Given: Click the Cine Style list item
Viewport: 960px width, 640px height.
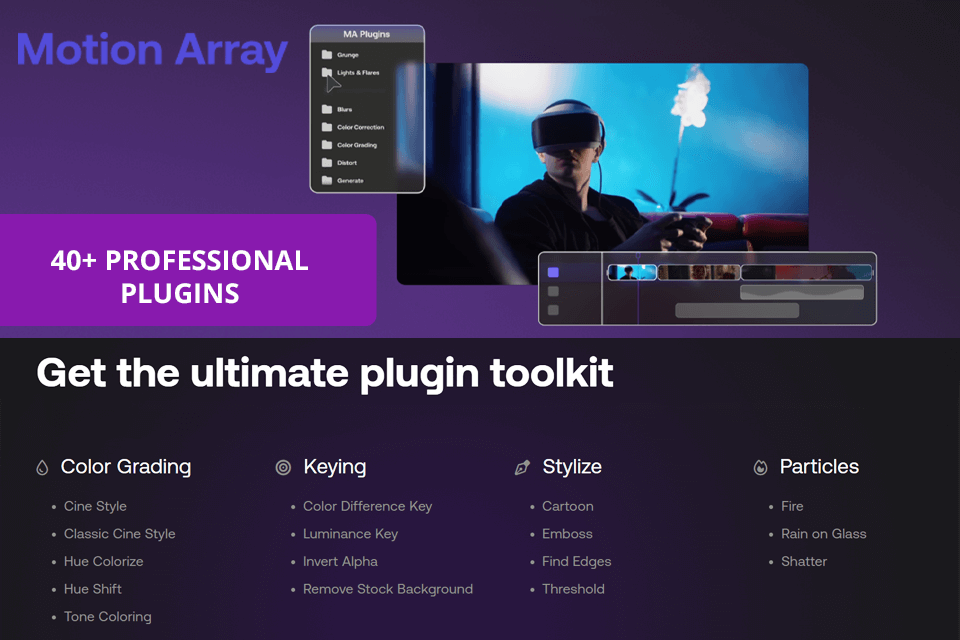Looking at the screenshot, I should (x=96, y=506).
